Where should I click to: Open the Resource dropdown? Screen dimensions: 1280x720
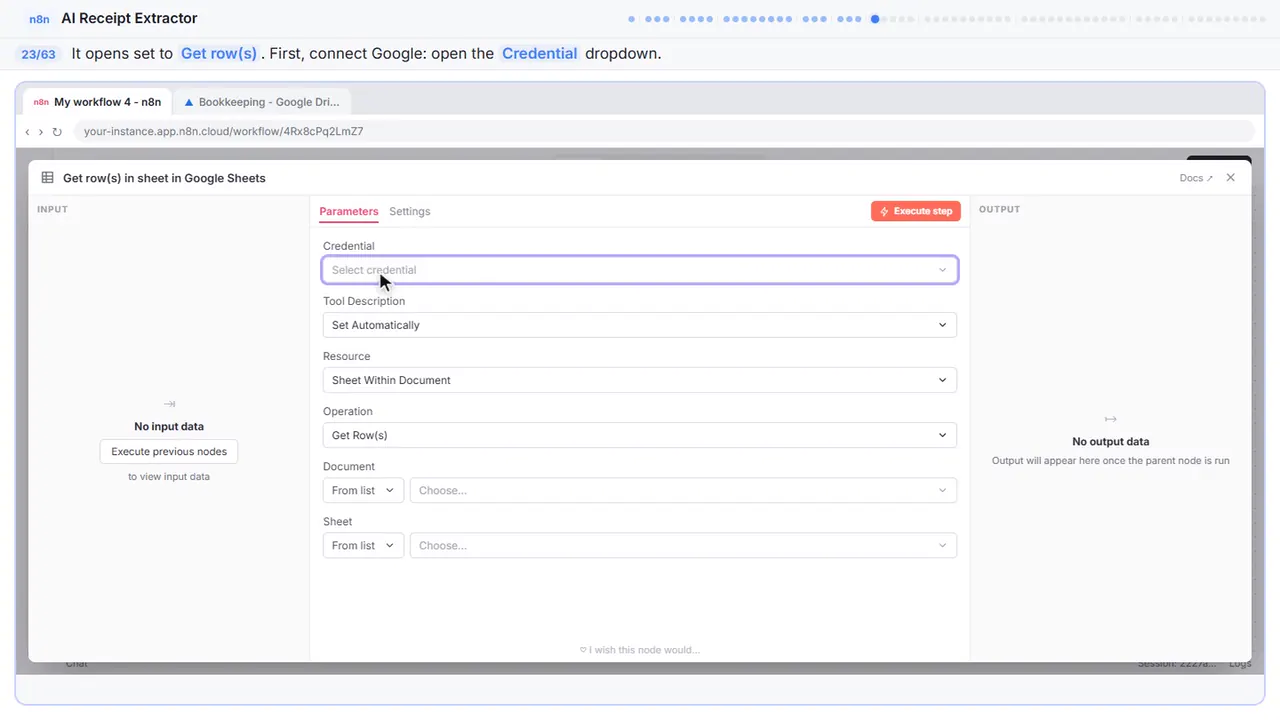[640, 380]
